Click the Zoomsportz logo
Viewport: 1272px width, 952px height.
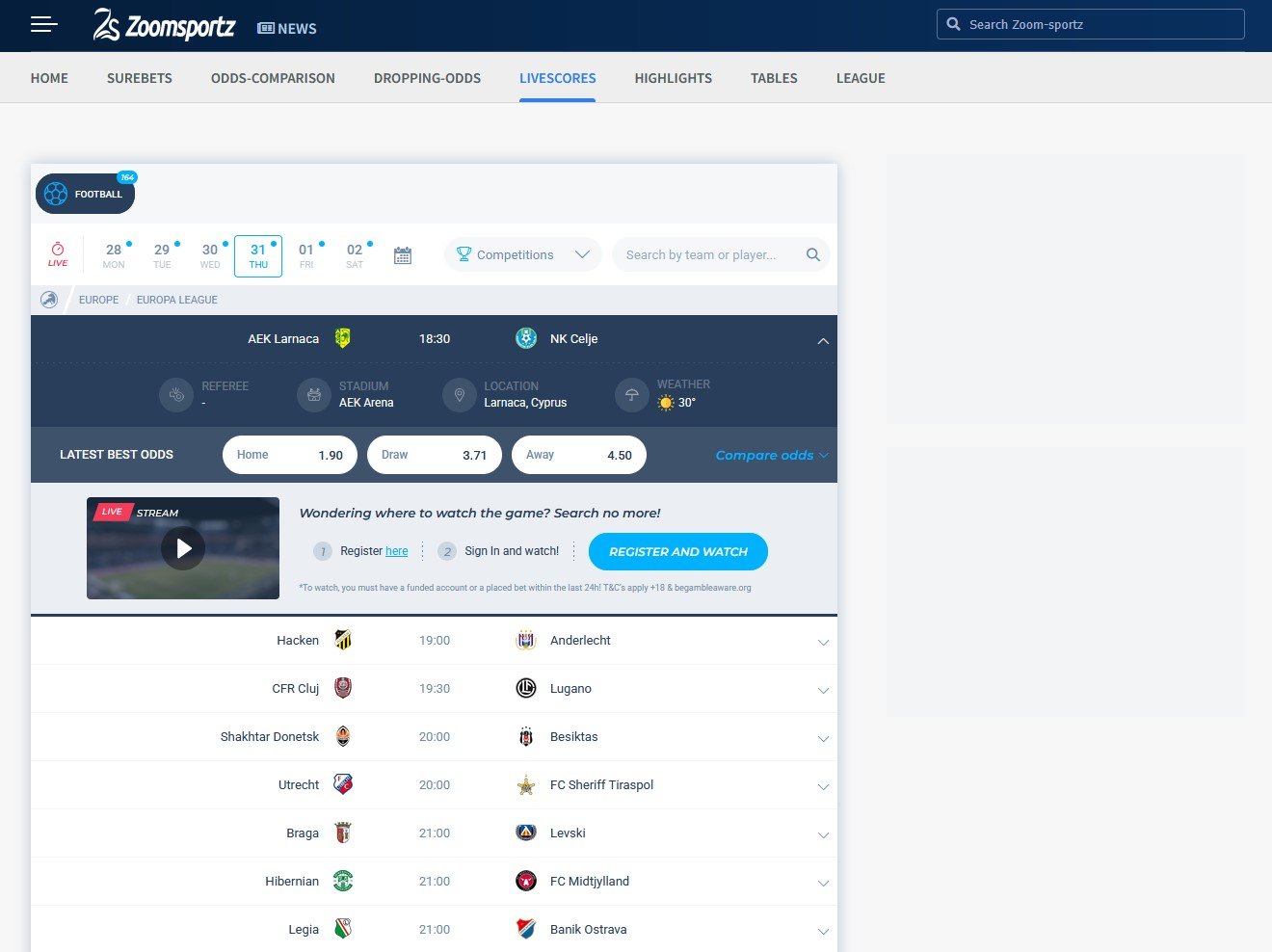(164, 25)
